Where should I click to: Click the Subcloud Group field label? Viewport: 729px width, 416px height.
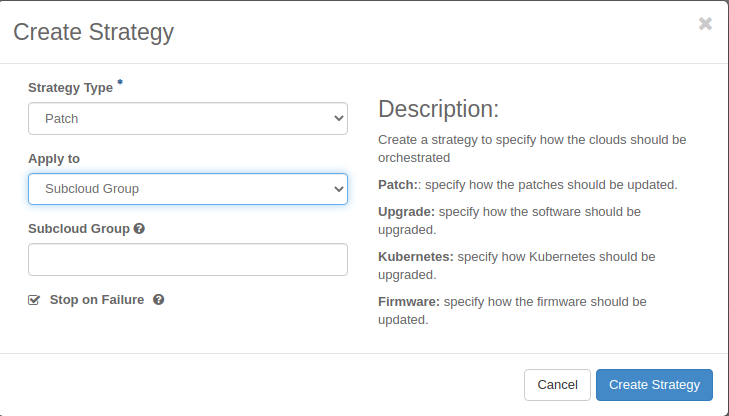[x=79, y=229]
